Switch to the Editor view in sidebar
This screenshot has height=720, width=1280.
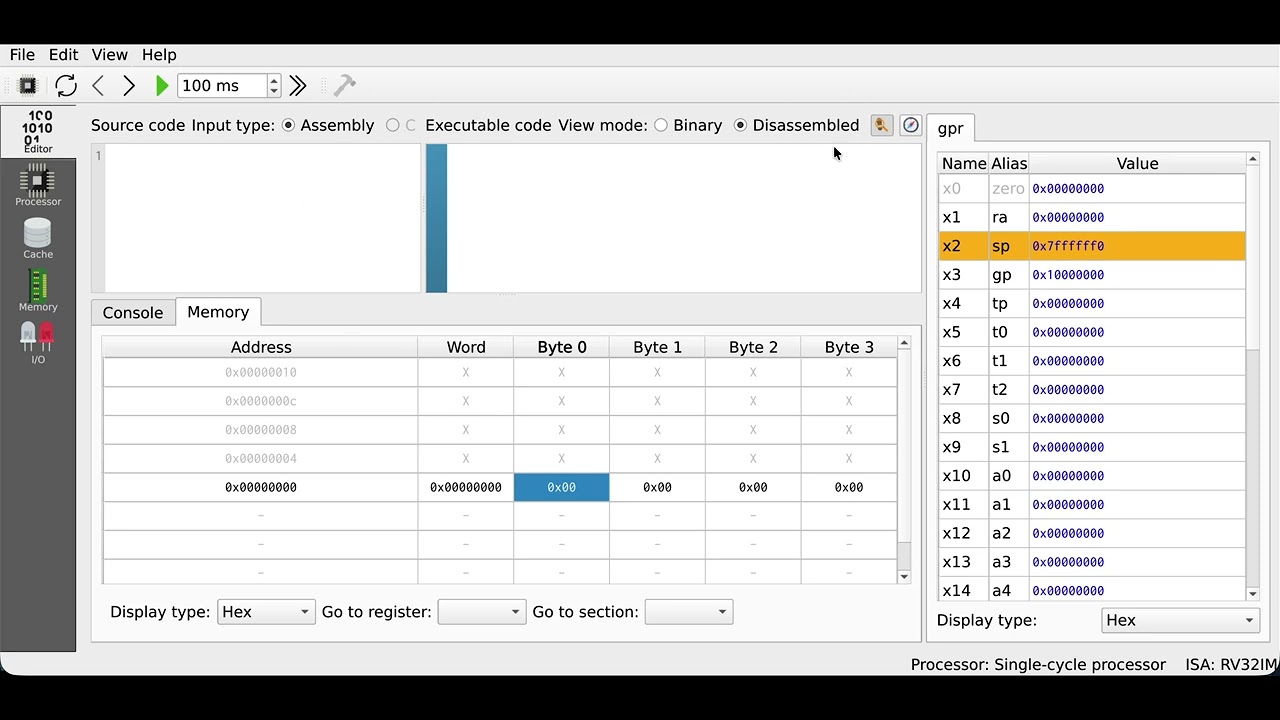point(38,132)
